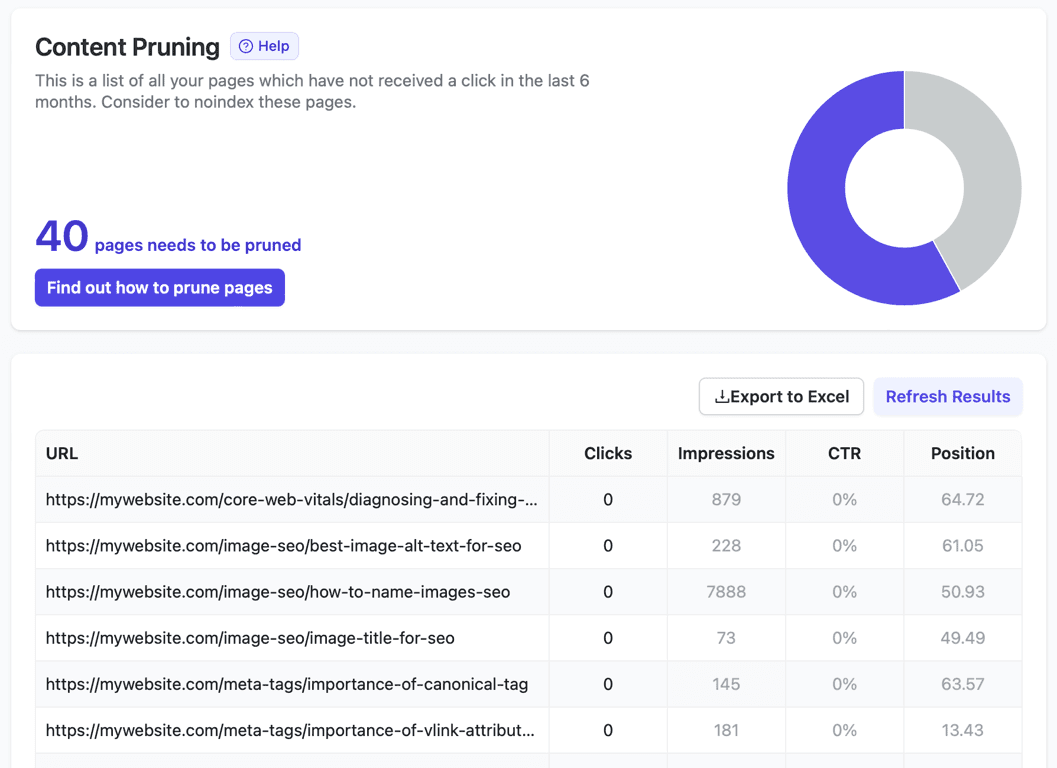The height and width of the screenshot is (768, 1057).
Task: Click the 64.72 position value
Action: [963, 500]
